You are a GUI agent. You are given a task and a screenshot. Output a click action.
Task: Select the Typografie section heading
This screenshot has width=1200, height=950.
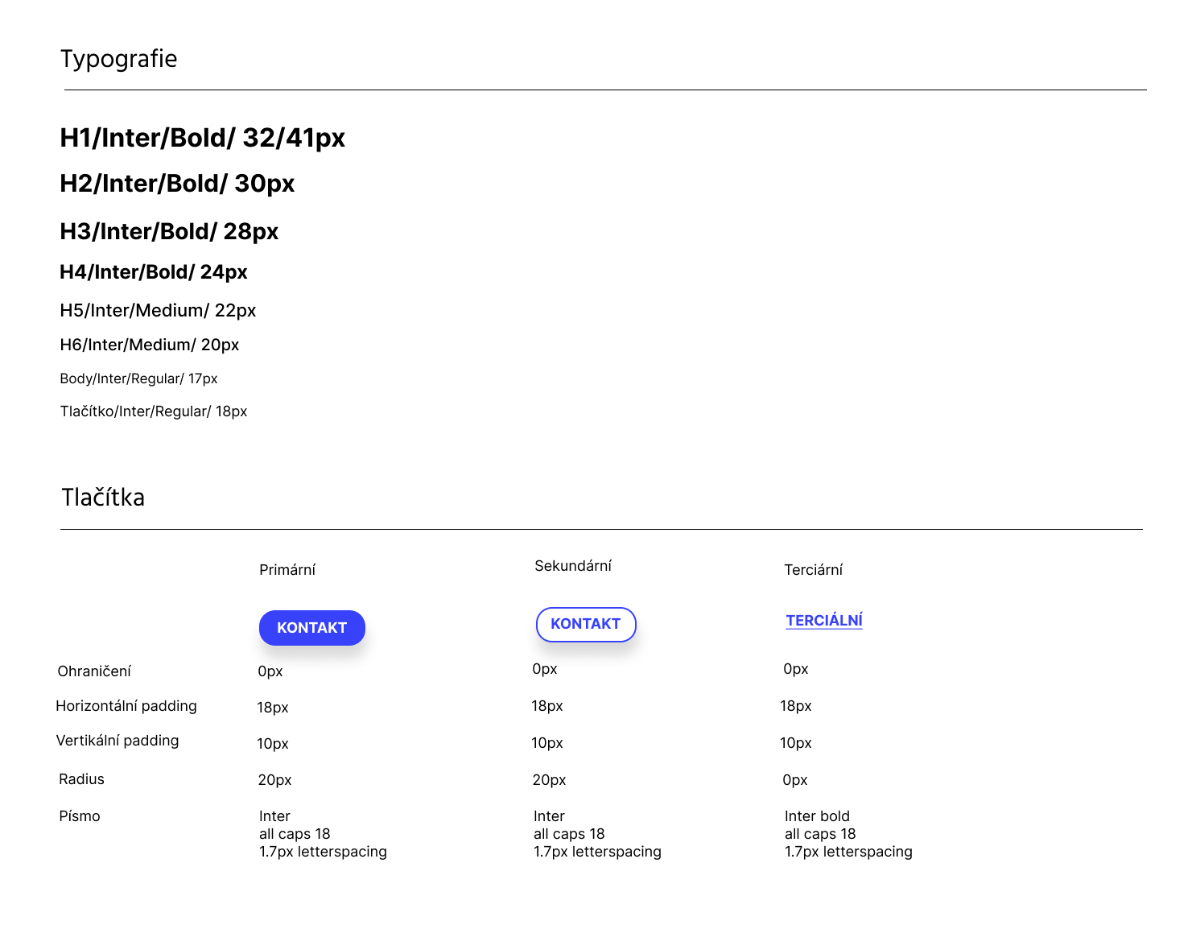click(x=119, y=59)
